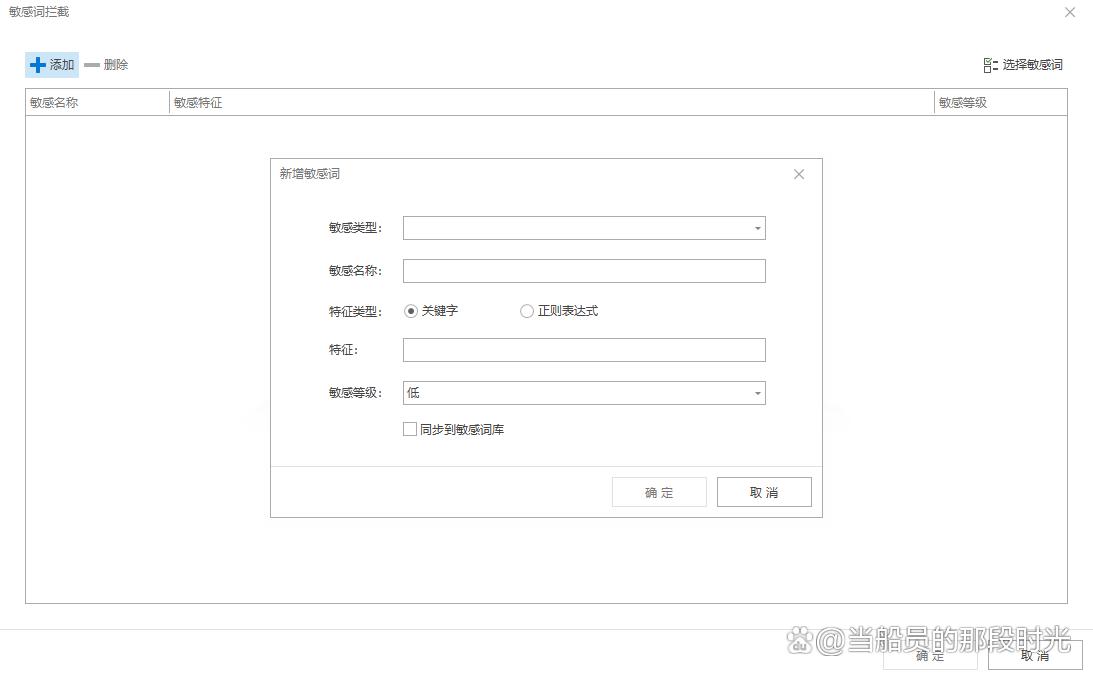Viewport: 1093px width, 678px height.
Task: Close the 新增敏感词 dialog
Action: click(x=799, y=174)
